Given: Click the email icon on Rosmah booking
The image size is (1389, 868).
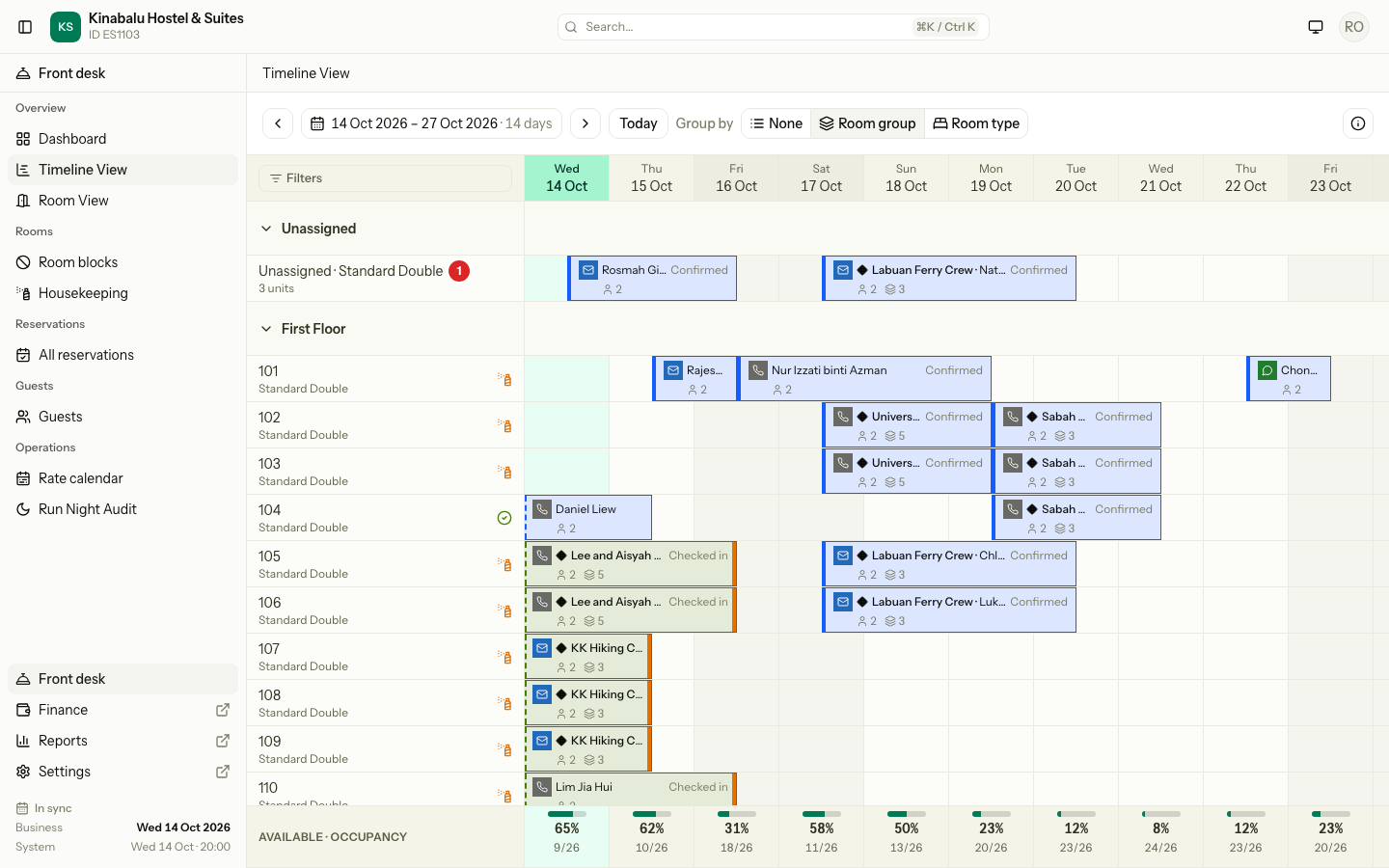Looking at the screenshot, I should (x=588, y=270).
